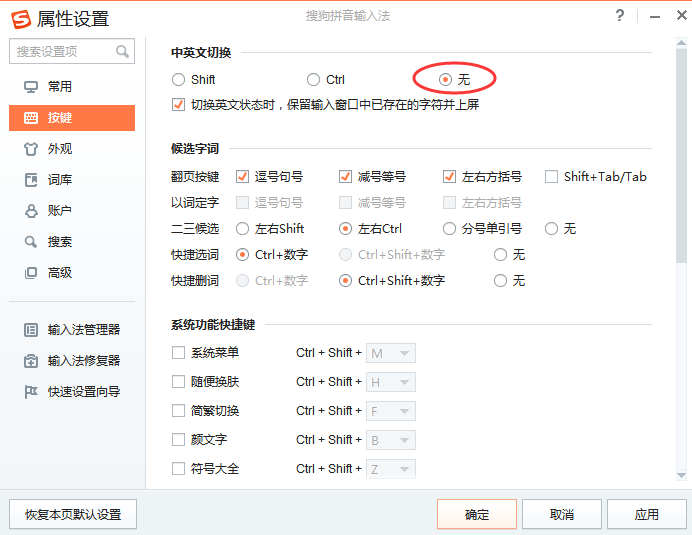Confirm settings with 确定 button
The height and width of the screenshot is (535, 692).
pos(477,514)
